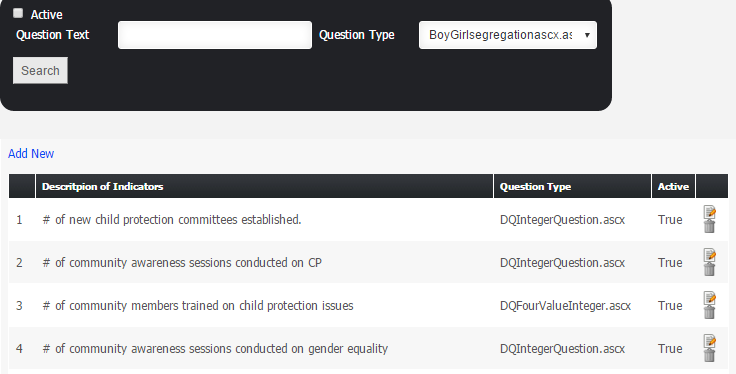Delete the awareness sessions conducted on CP row
Viewport: 736px width, 374px height.
[x=710, y=269]
